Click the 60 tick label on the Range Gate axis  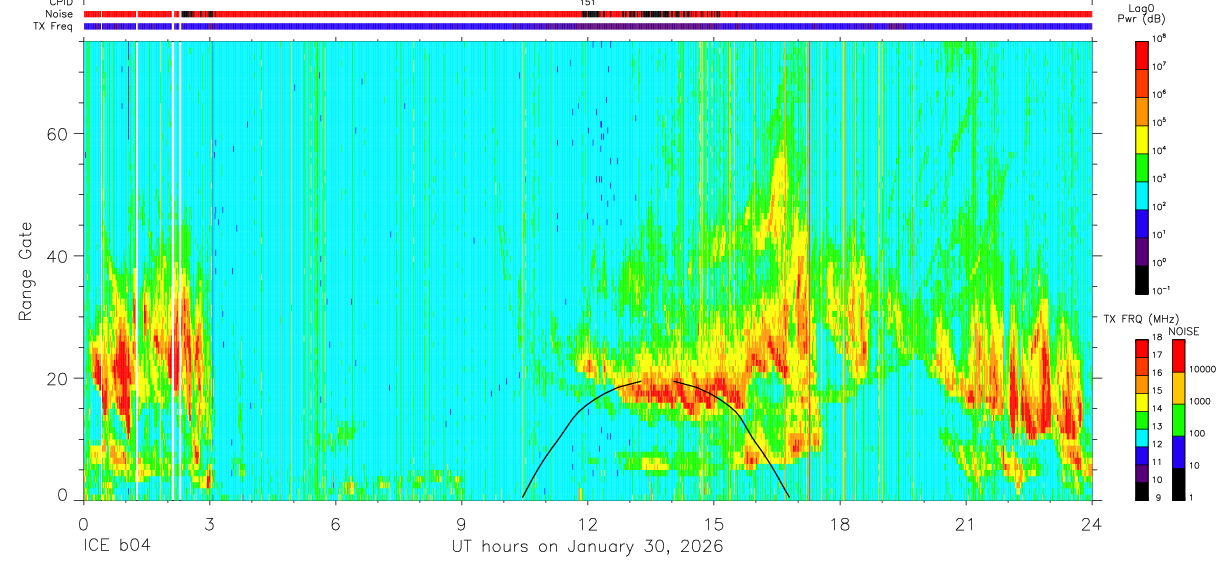[x=59, y=134]
